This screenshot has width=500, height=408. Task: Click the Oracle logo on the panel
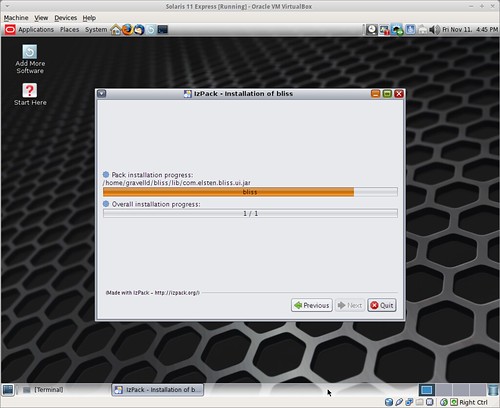pyautogui.click(x=10, y=30)
